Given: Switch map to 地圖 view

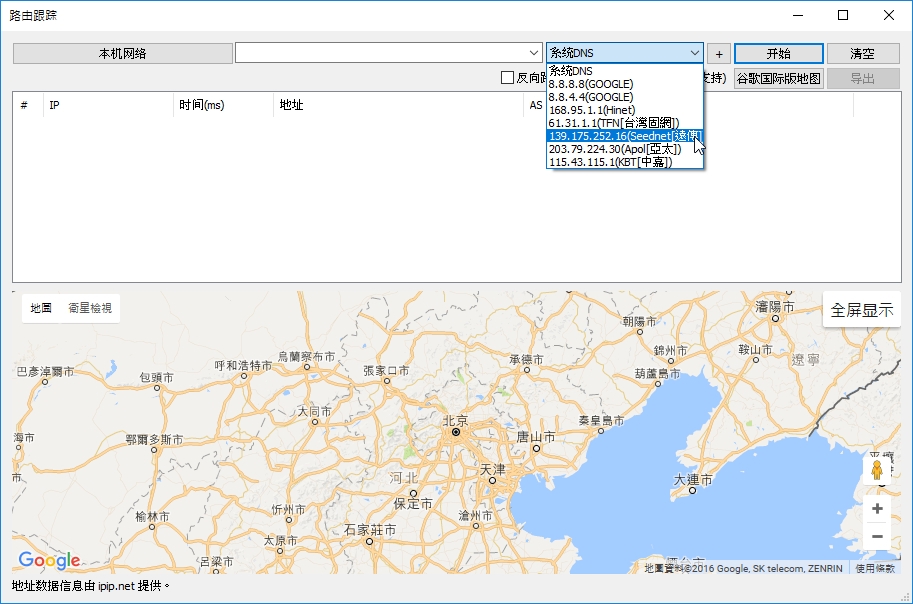Looking at the screenshot, I should click(41, 308).
